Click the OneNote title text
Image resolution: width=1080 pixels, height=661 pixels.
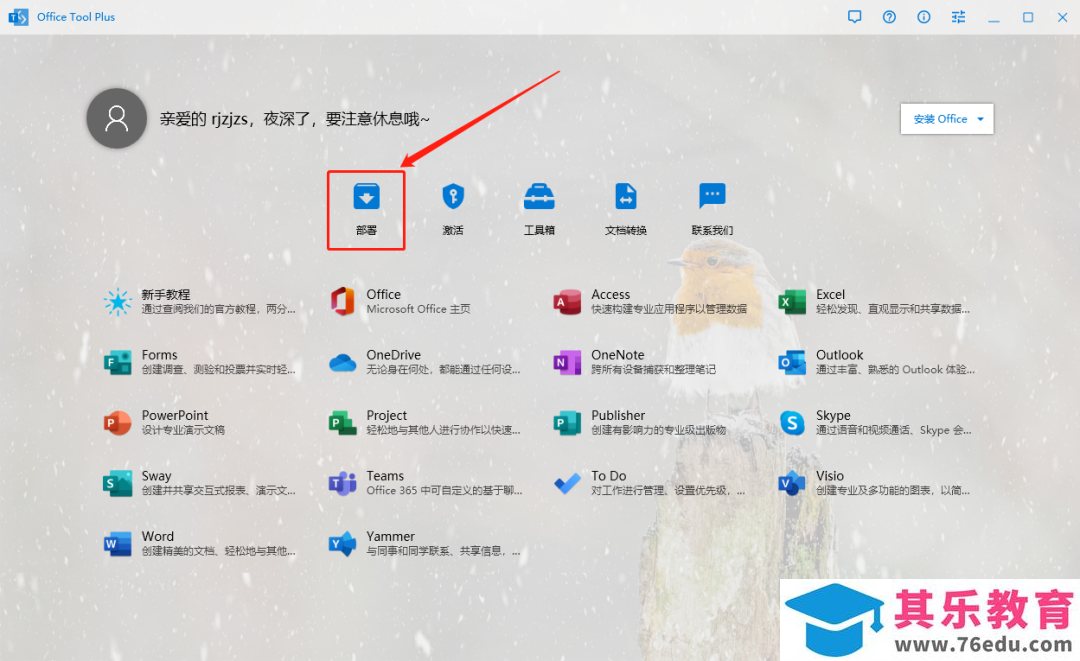coord(617,355)
